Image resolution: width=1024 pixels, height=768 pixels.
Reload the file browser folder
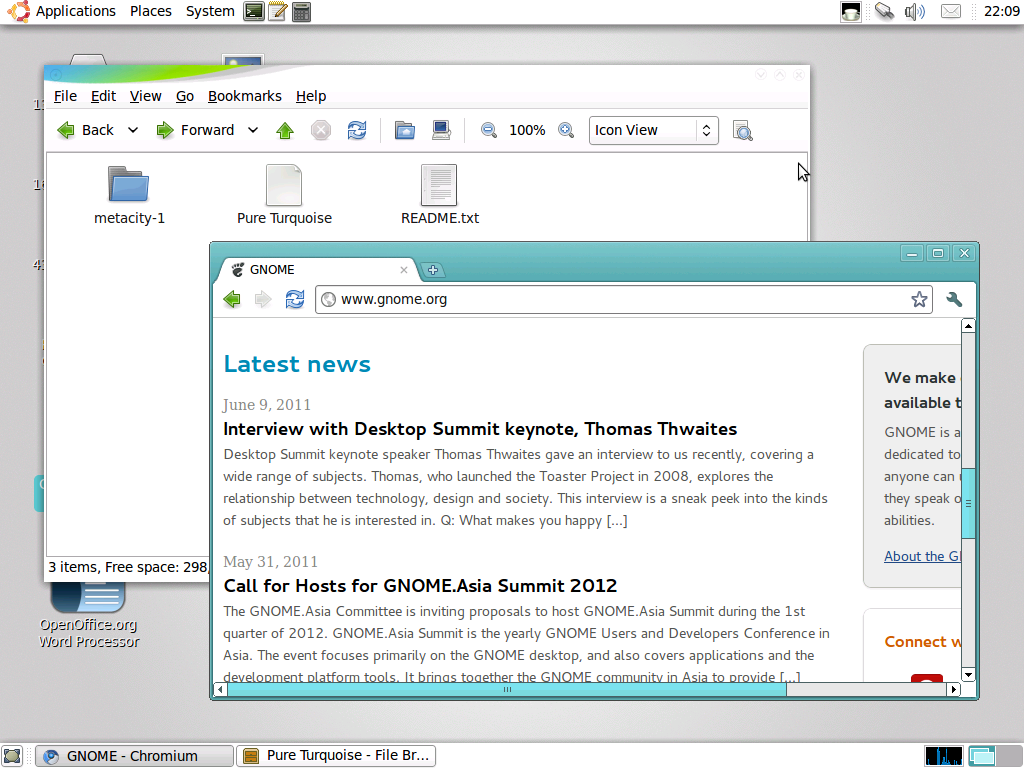pos(357,130)
